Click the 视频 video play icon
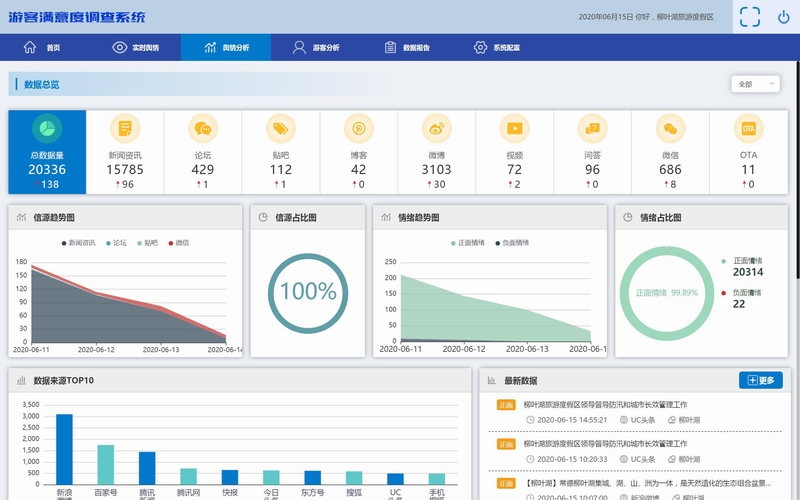The height and width of the screenshot is (500, 800). tap(514, 128)
